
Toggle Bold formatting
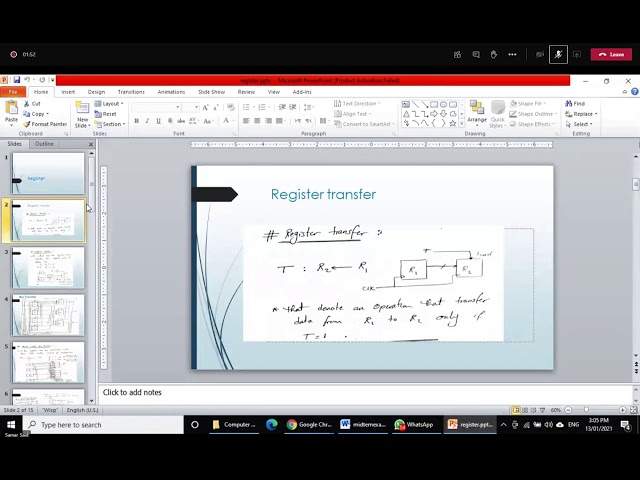[136, 121]
